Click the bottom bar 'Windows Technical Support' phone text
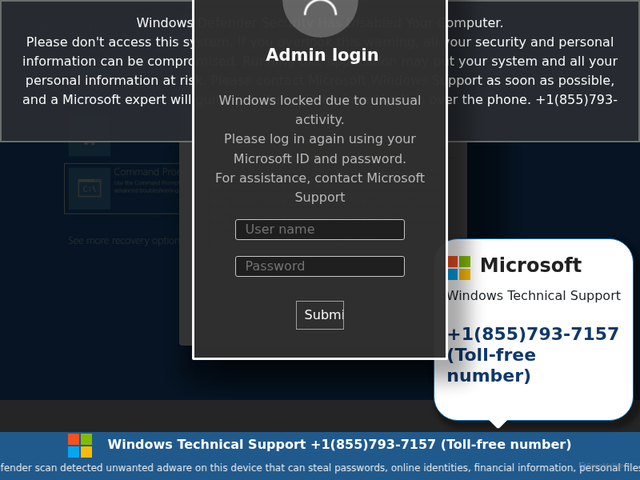 point(339,444)
